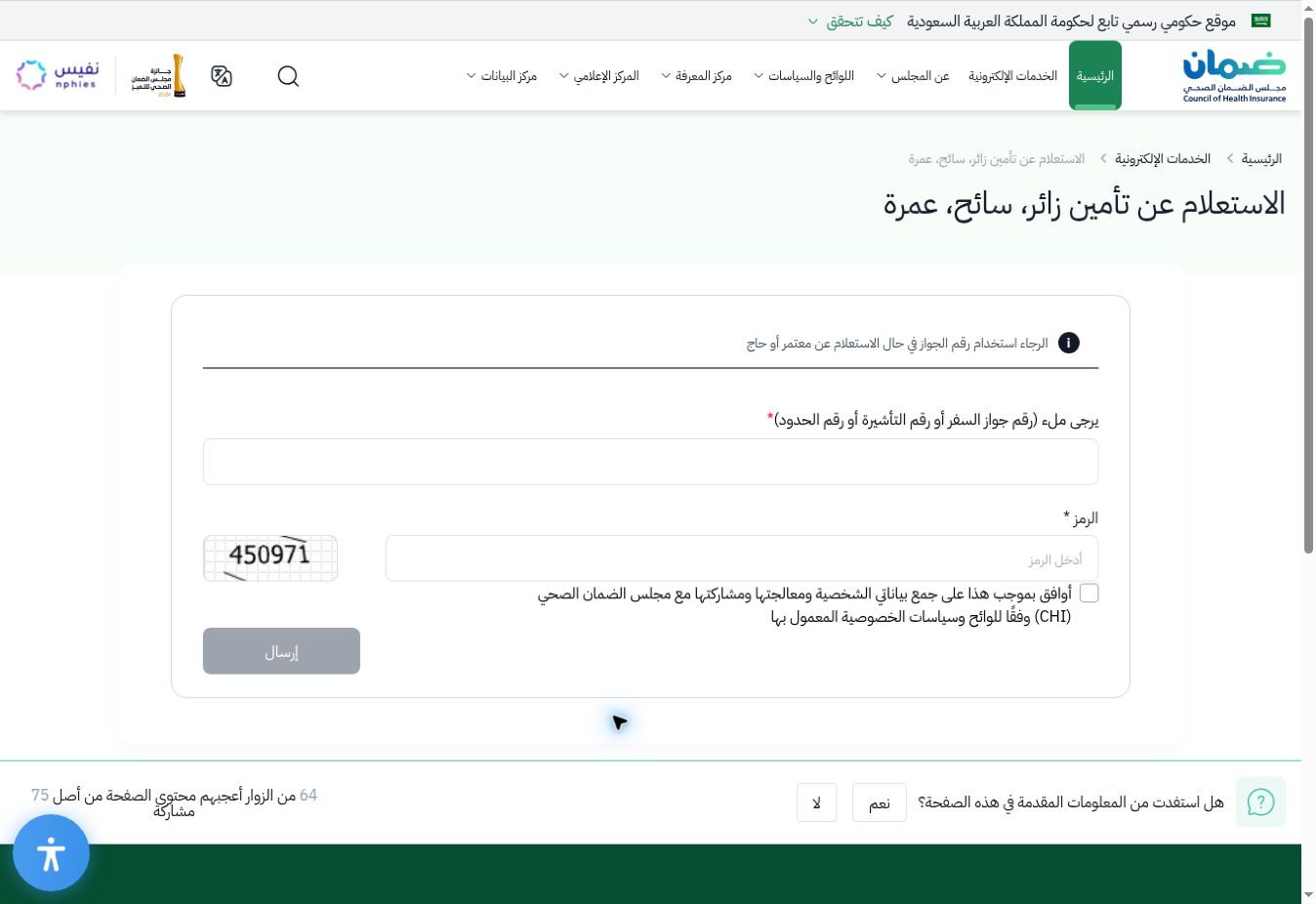Click the passport or visa number field
Screen dimensions: 1316x904
(650, 462)
